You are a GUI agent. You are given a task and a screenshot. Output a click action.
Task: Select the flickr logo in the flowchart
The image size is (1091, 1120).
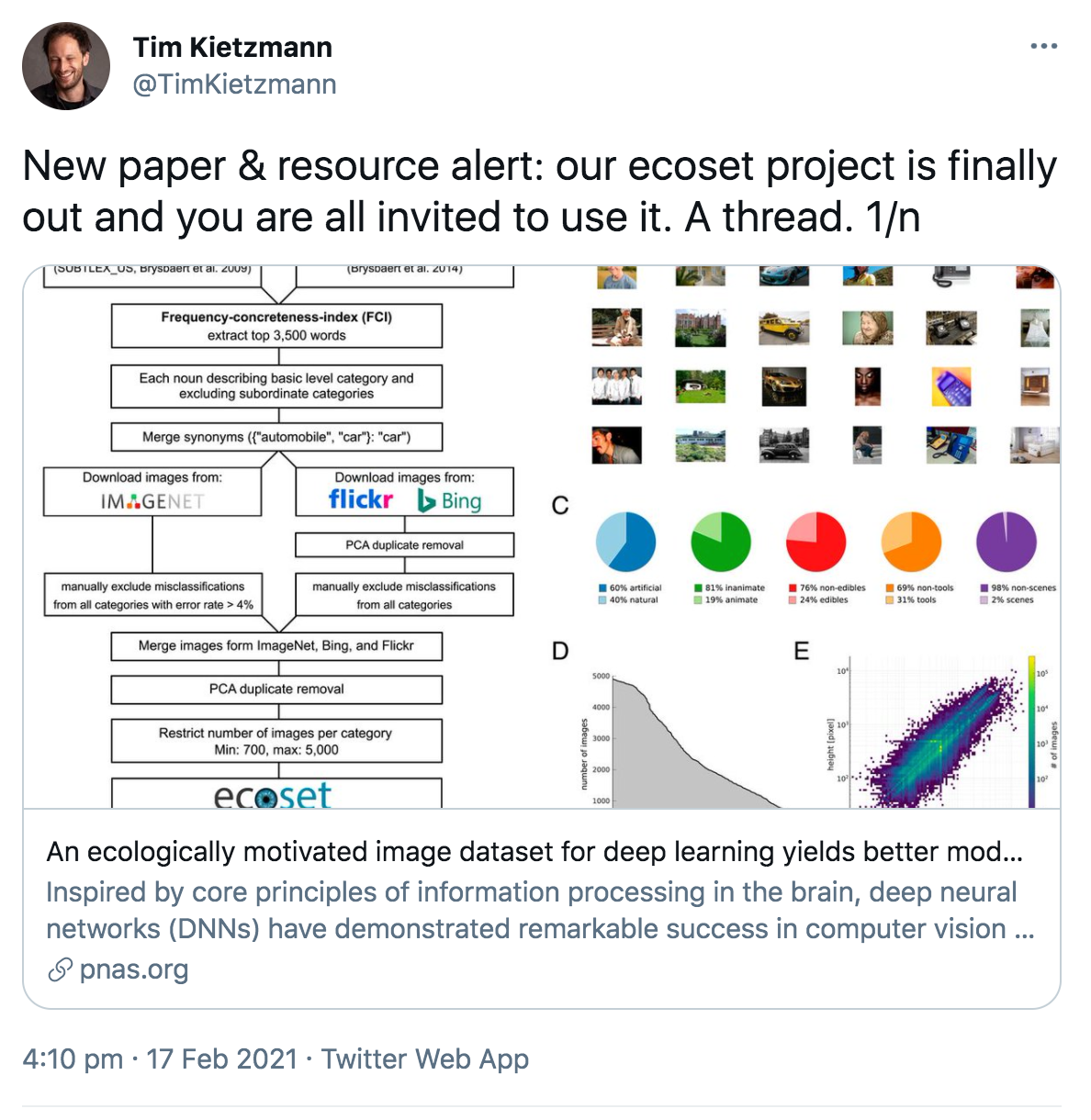(360, 501)
